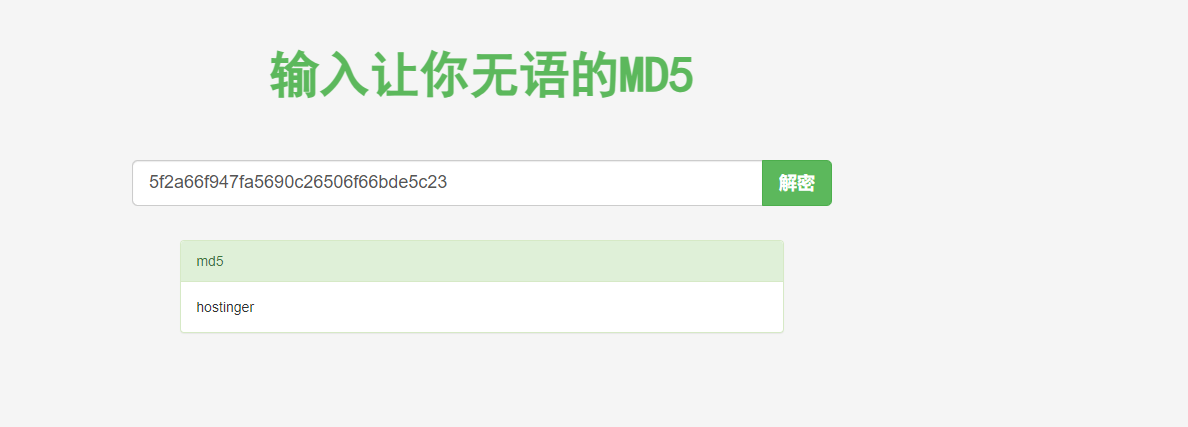
Task: Click the MD5 letters in the green title
Action: point(656,75)
